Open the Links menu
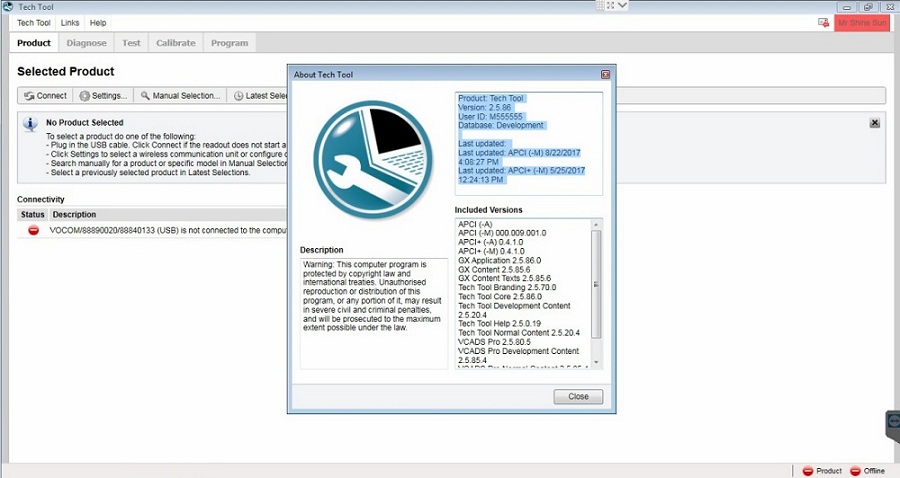 pos(70,22)
